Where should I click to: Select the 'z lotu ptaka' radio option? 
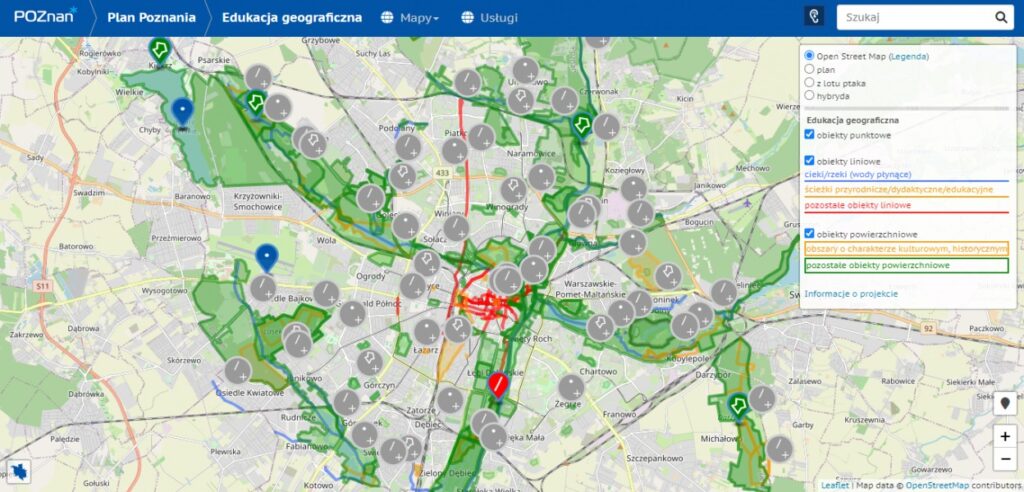pos(810,83)
